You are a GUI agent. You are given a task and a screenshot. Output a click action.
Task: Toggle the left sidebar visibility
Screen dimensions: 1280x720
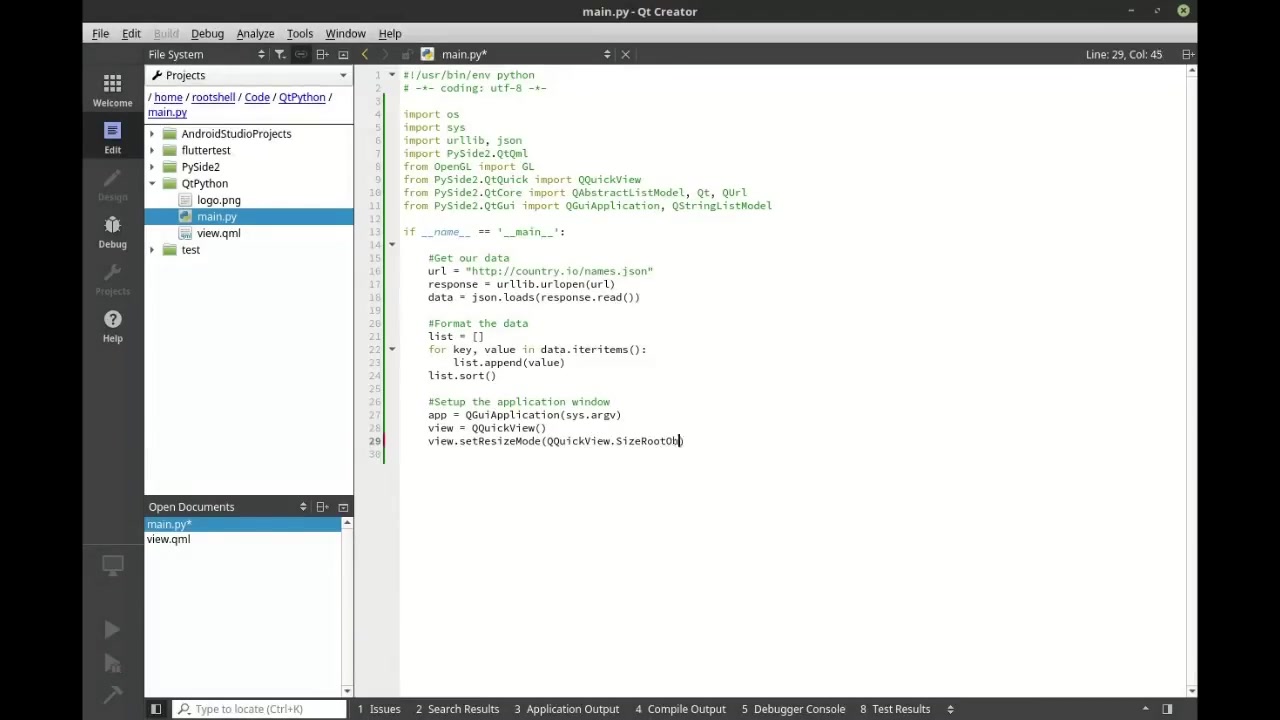click(156, 709)
